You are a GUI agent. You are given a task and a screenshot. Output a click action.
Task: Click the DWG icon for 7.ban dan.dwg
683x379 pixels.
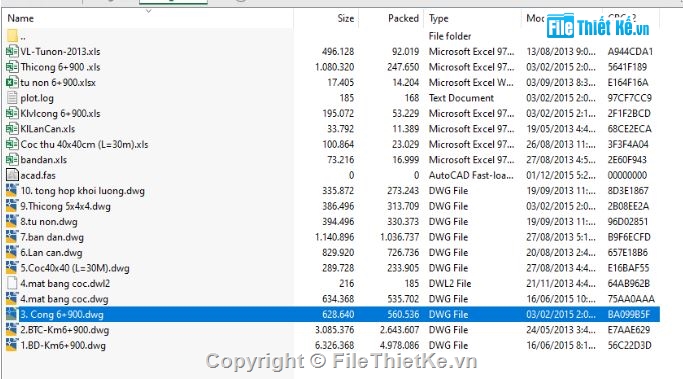[12, 237]
